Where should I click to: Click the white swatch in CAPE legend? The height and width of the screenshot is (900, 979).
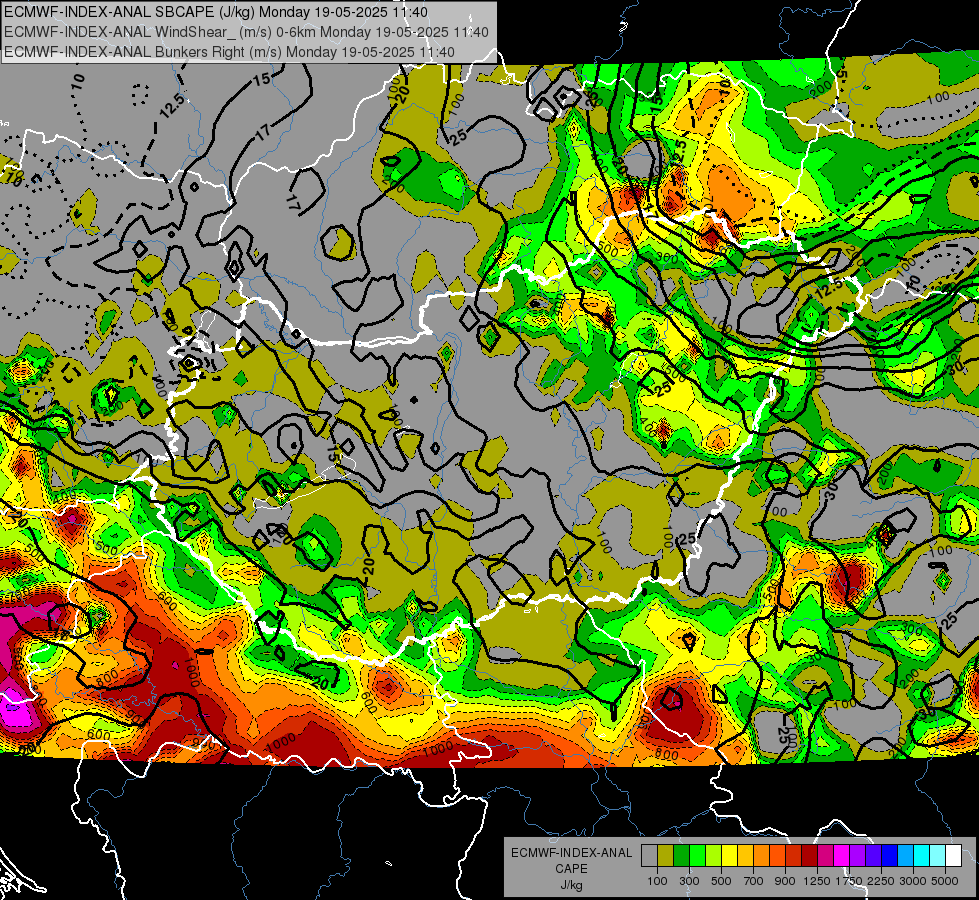953,855
